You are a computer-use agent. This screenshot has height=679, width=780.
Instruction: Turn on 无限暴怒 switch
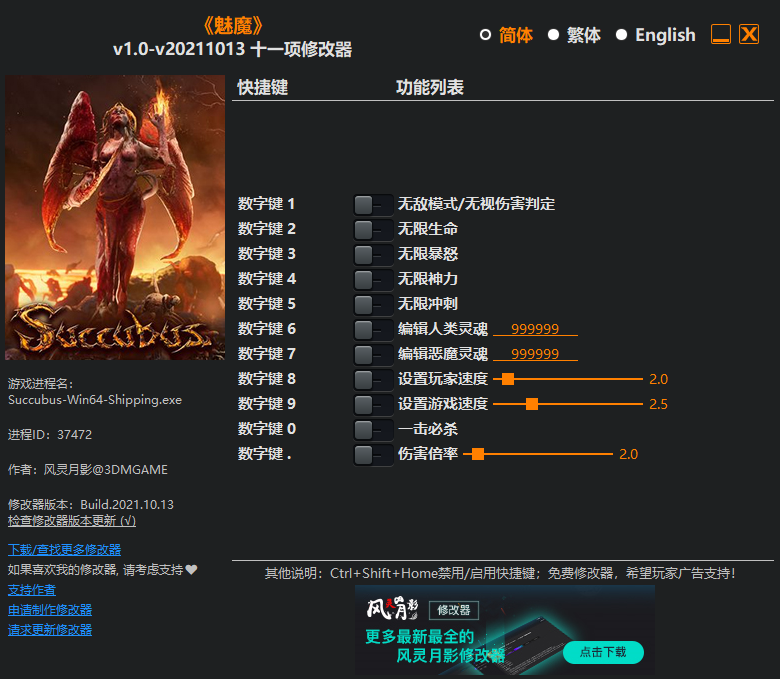click(373, 254)
